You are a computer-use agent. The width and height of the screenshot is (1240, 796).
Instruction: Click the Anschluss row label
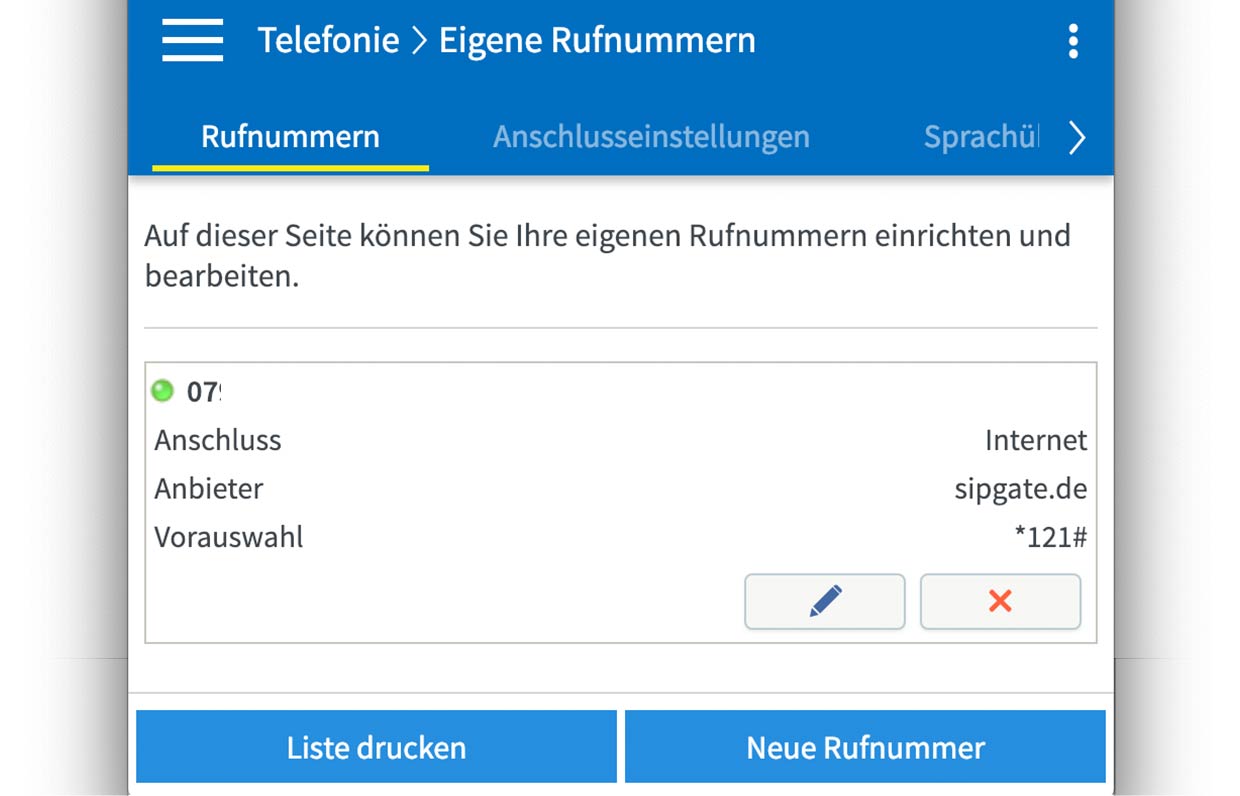click(218, 440)
